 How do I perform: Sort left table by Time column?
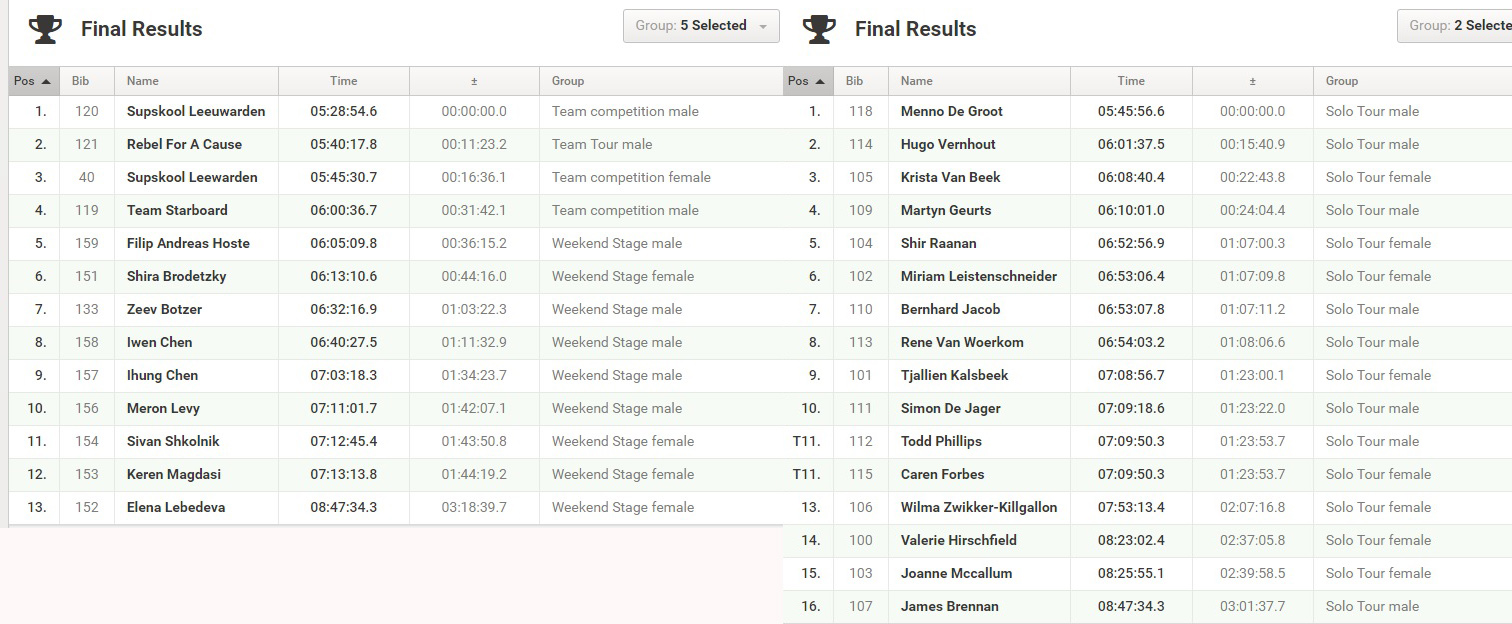tap(343, 81)
